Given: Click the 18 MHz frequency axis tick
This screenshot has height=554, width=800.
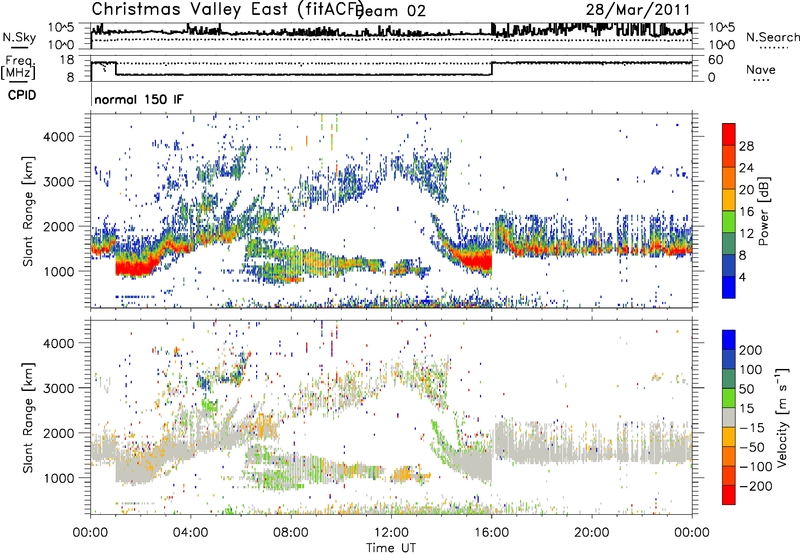Looking at the screenshot, I should [67, 60].
